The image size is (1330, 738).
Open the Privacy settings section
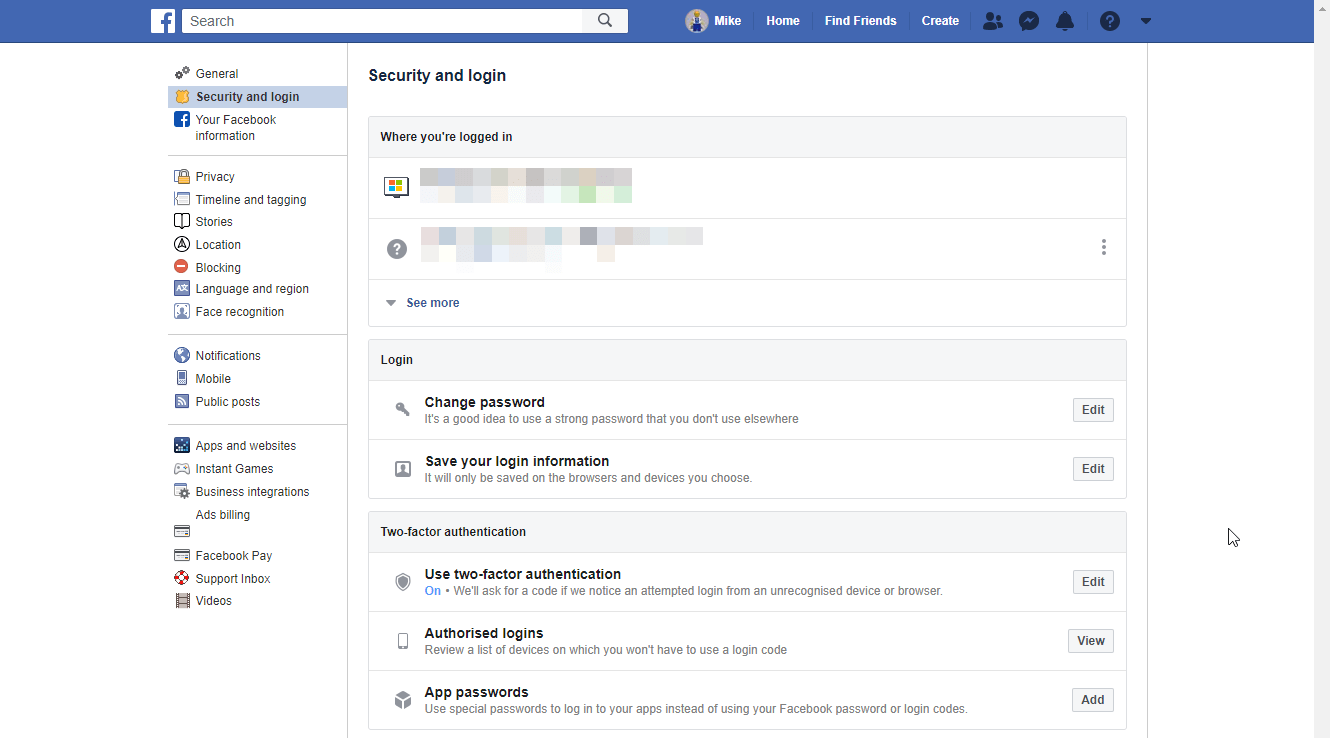tap(215, 177)
